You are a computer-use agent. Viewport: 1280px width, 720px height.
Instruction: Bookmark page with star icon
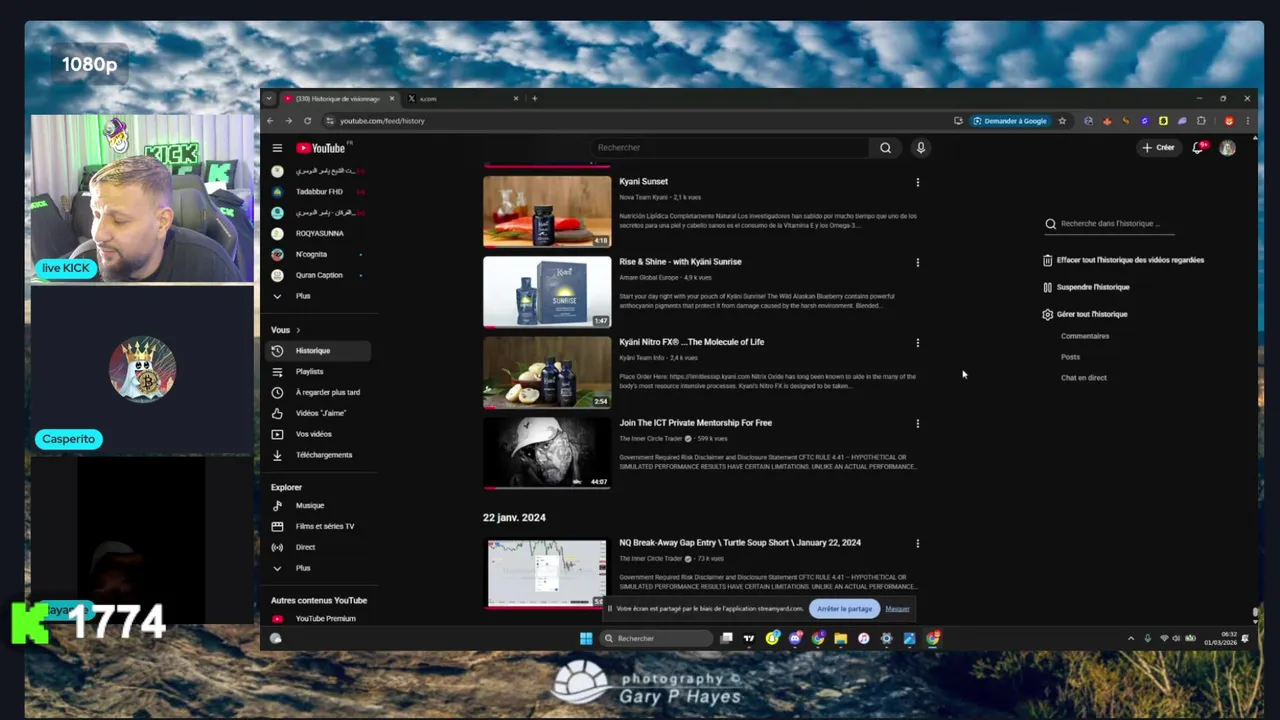pyautogui.click(x=1062, y=121)
